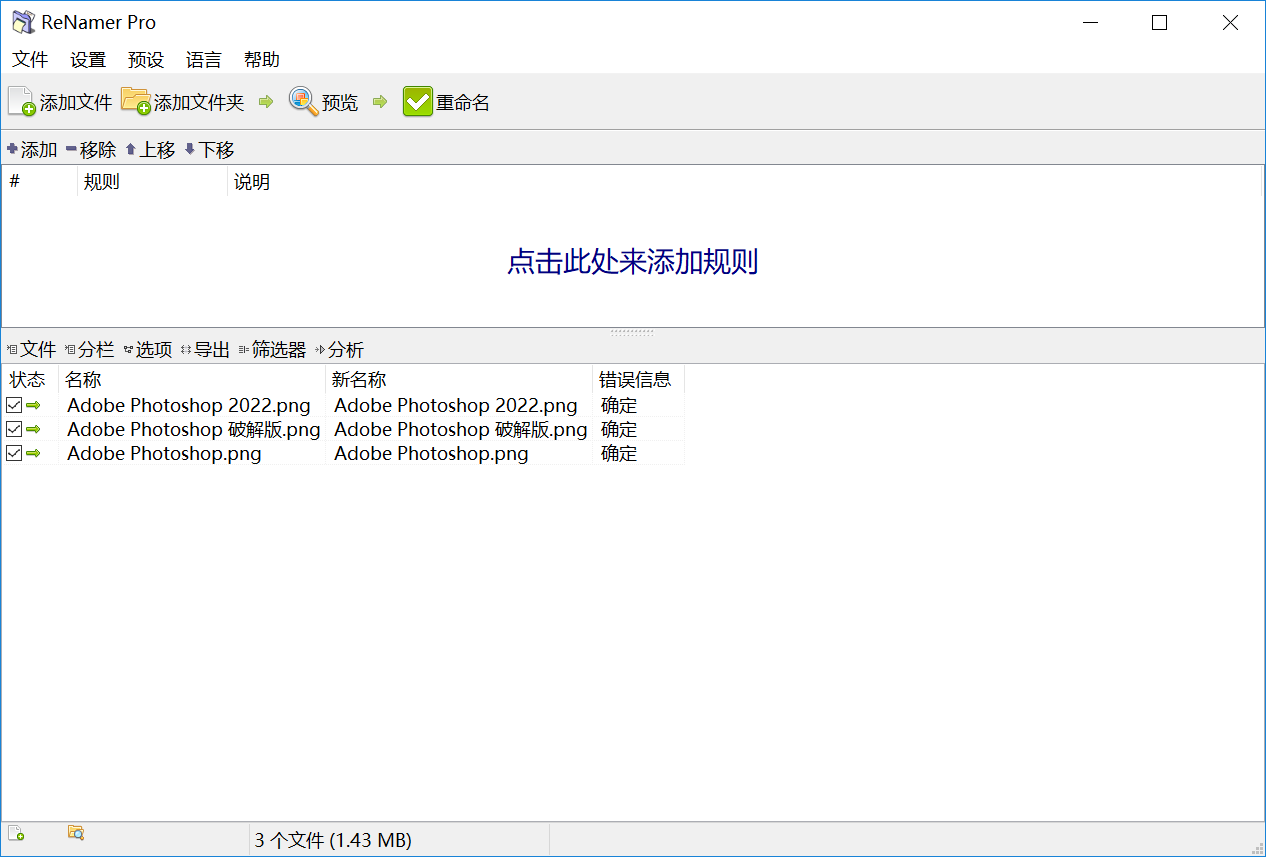Click the 状态 column header
This screenshot has height=857, width=1266.
28,380
